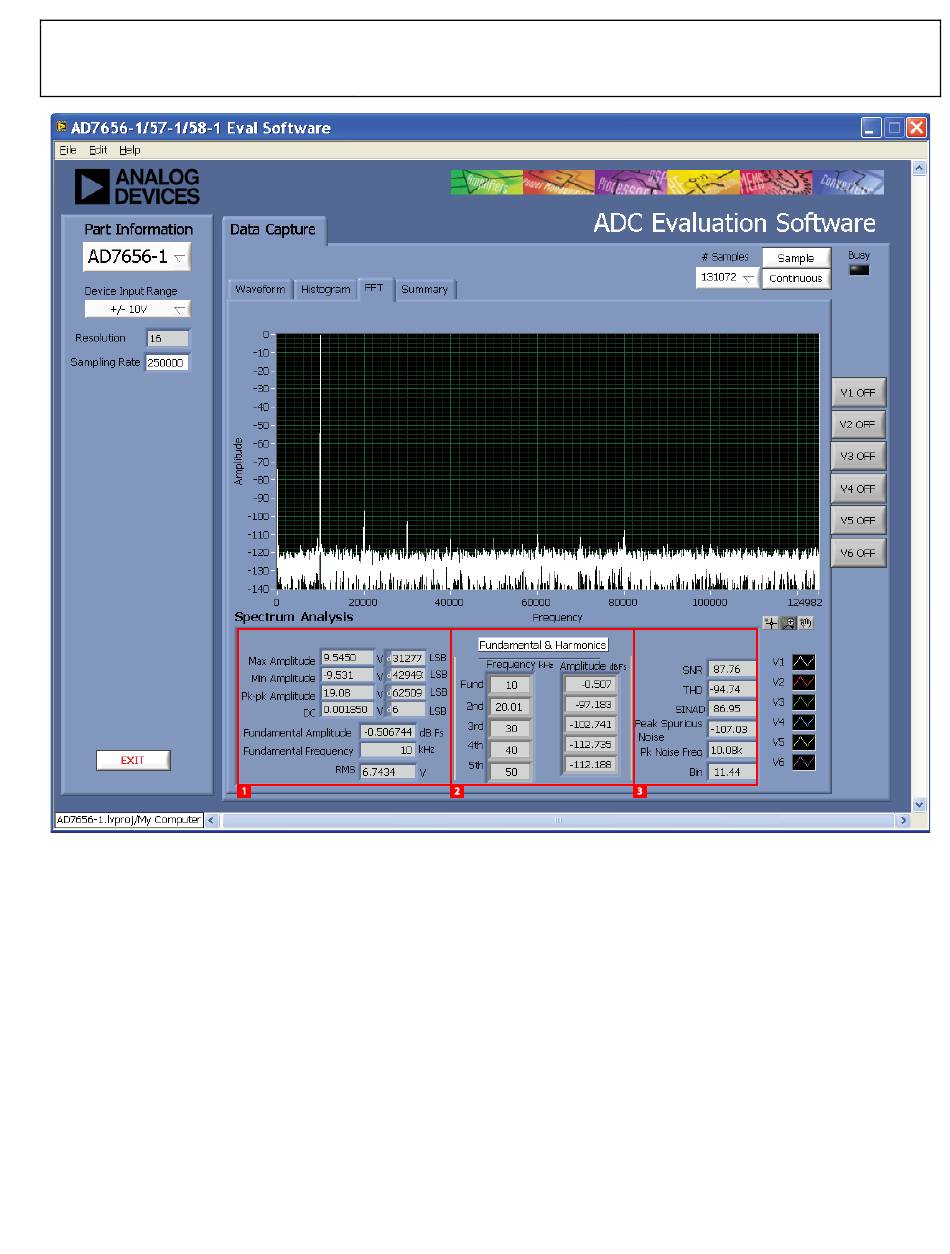Select the FFT tab
The height and width of the screenshot is (1254, 950).
[x=375, y=288]
